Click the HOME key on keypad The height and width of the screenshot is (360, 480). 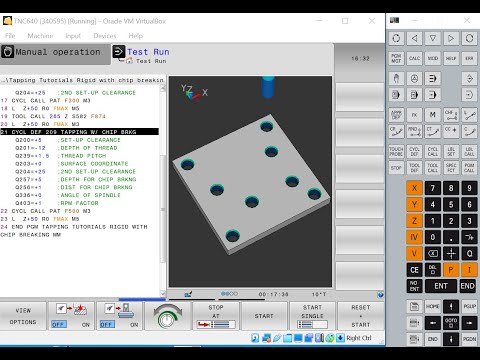pos(433,306)
